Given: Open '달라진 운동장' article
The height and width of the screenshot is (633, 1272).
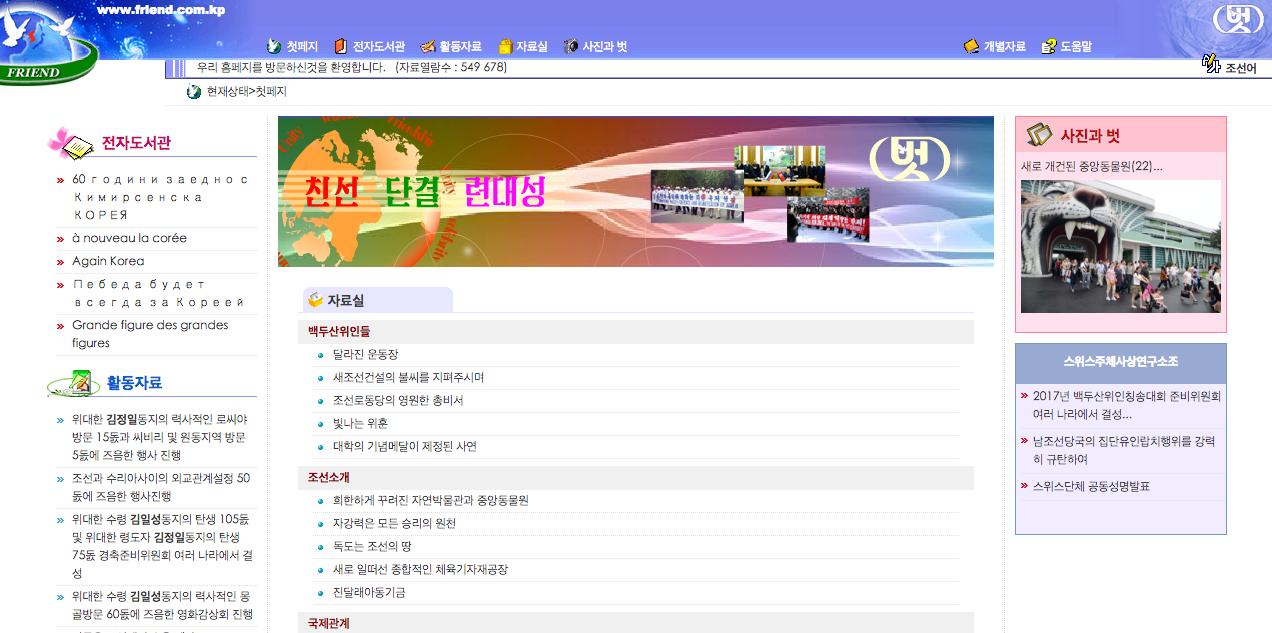Looking at the screenshot, I should pyautogui.click(x=366, y=354).
